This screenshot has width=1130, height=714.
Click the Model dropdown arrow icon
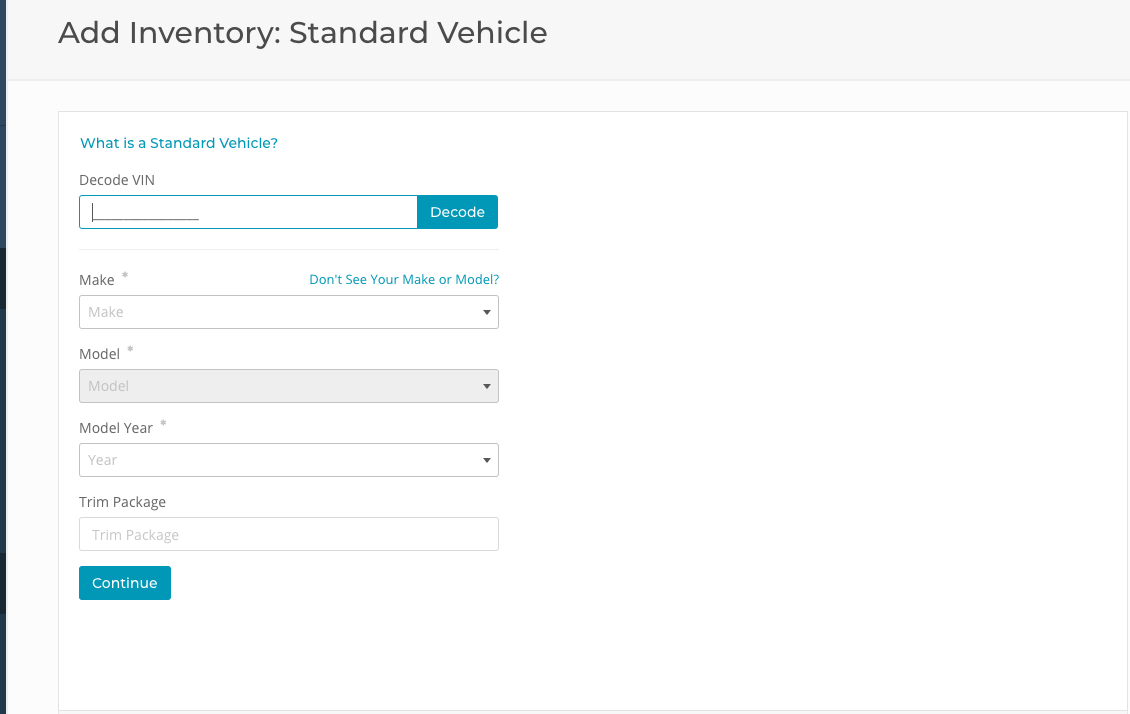tap(486, 387)
